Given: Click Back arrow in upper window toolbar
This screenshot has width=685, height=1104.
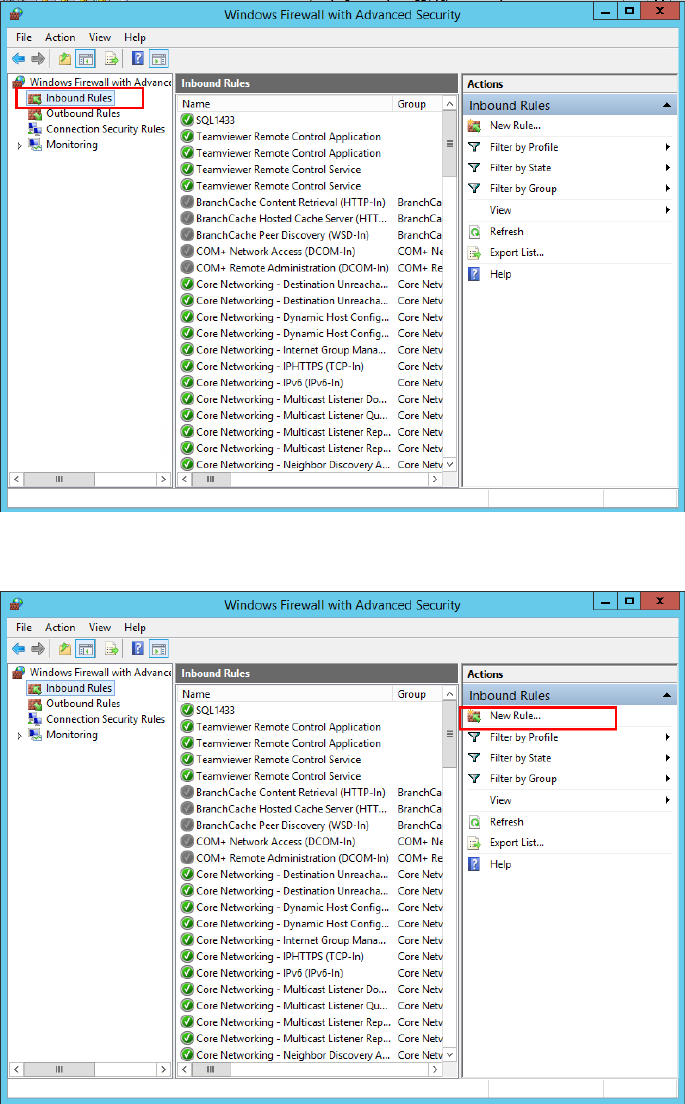Looking at the screenshot, I should click(18, 59).
